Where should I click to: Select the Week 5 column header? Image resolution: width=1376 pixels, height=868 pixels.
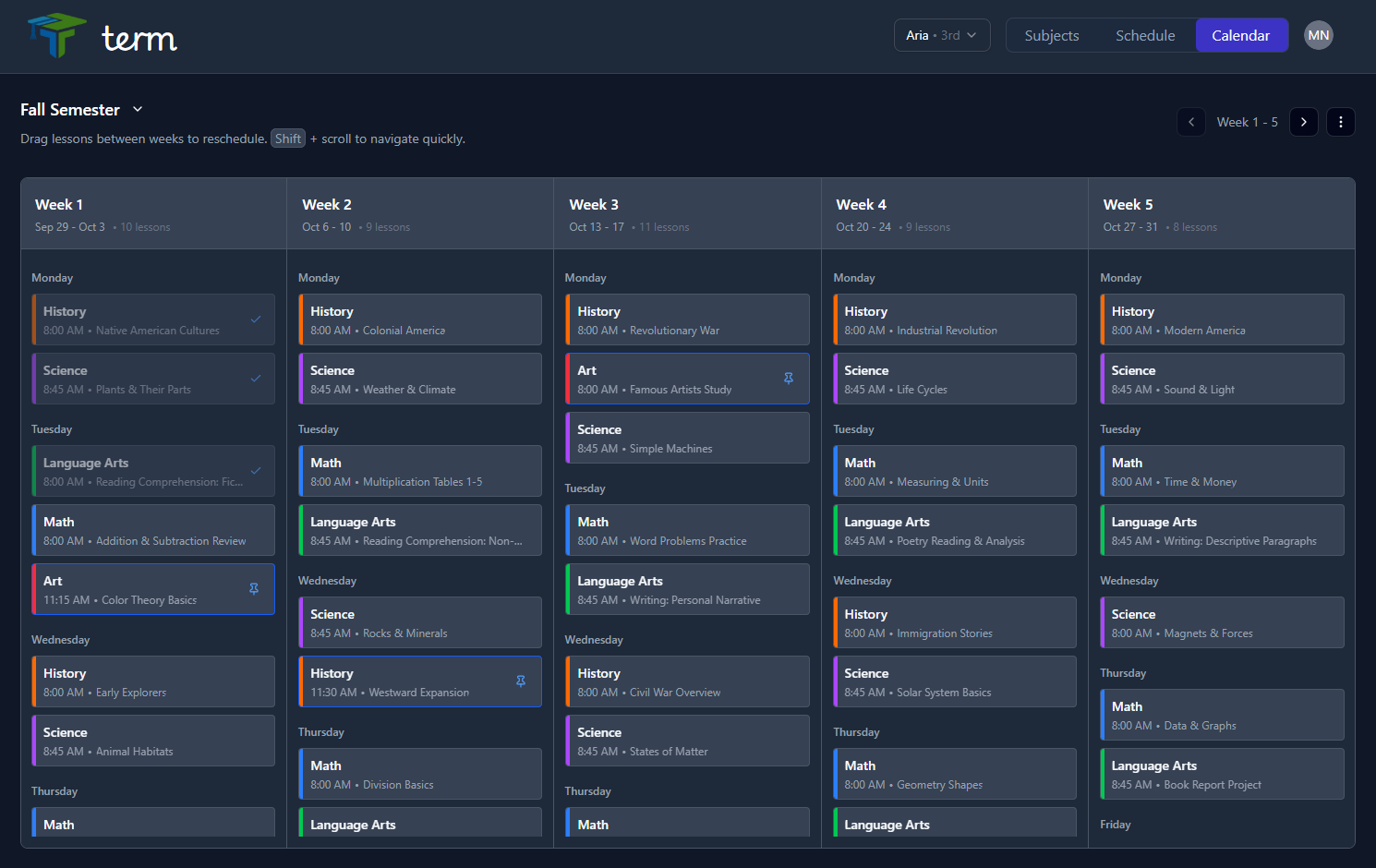pyautogui.click(x=1220, y=213)
